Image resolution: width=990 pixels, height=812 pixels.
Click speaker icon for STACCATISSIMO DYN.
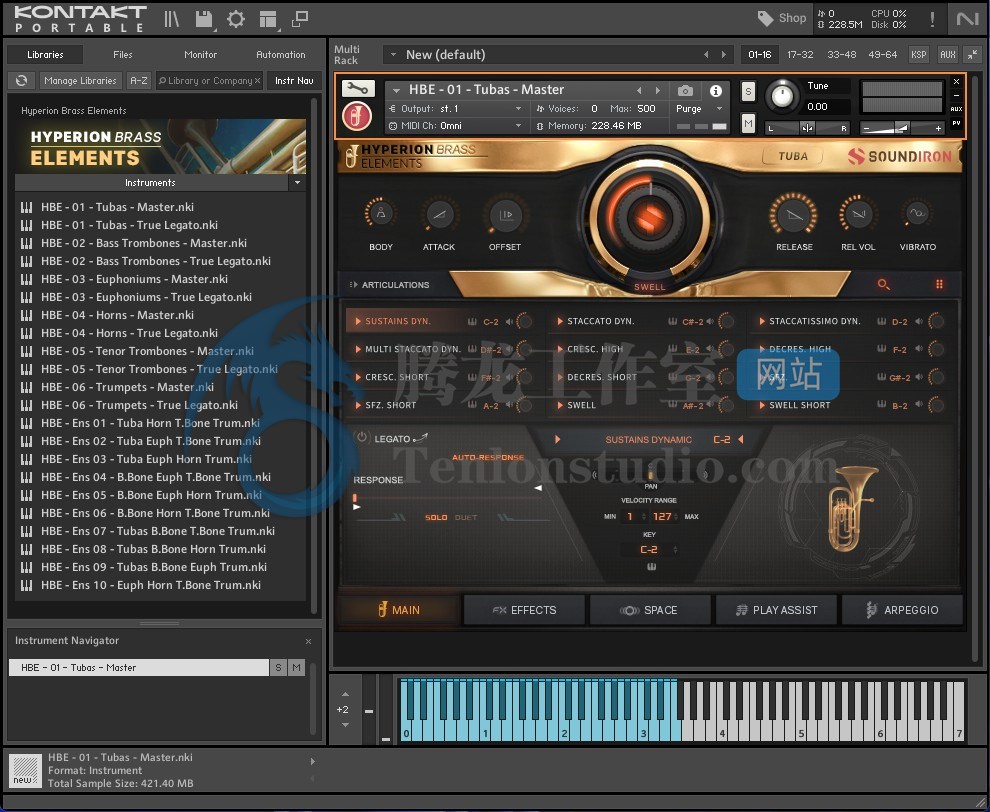[x=919, y=321]
